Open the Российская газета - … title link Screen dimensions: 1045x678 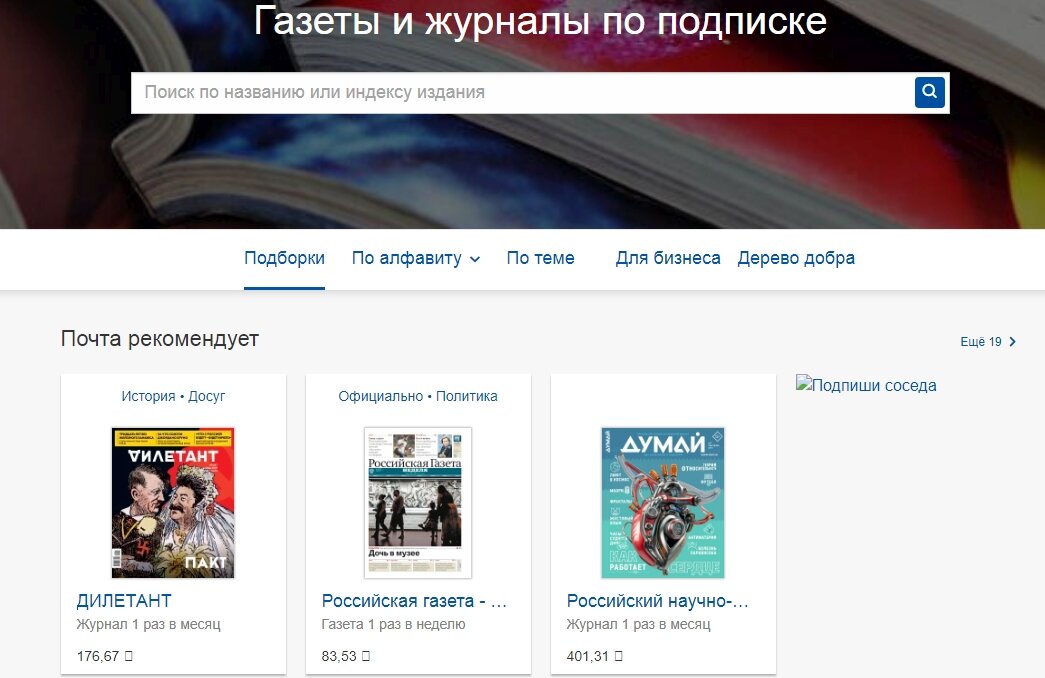pos(414,601)
